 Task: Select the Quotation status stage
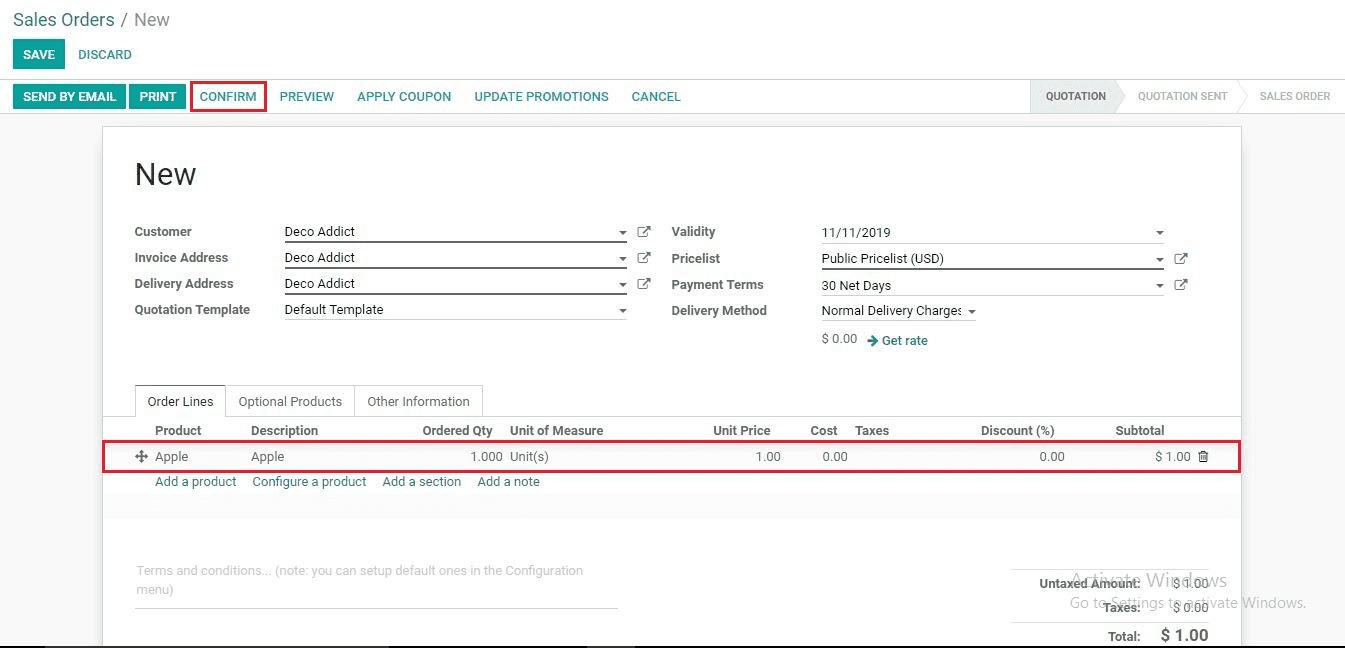(1075, 97)
